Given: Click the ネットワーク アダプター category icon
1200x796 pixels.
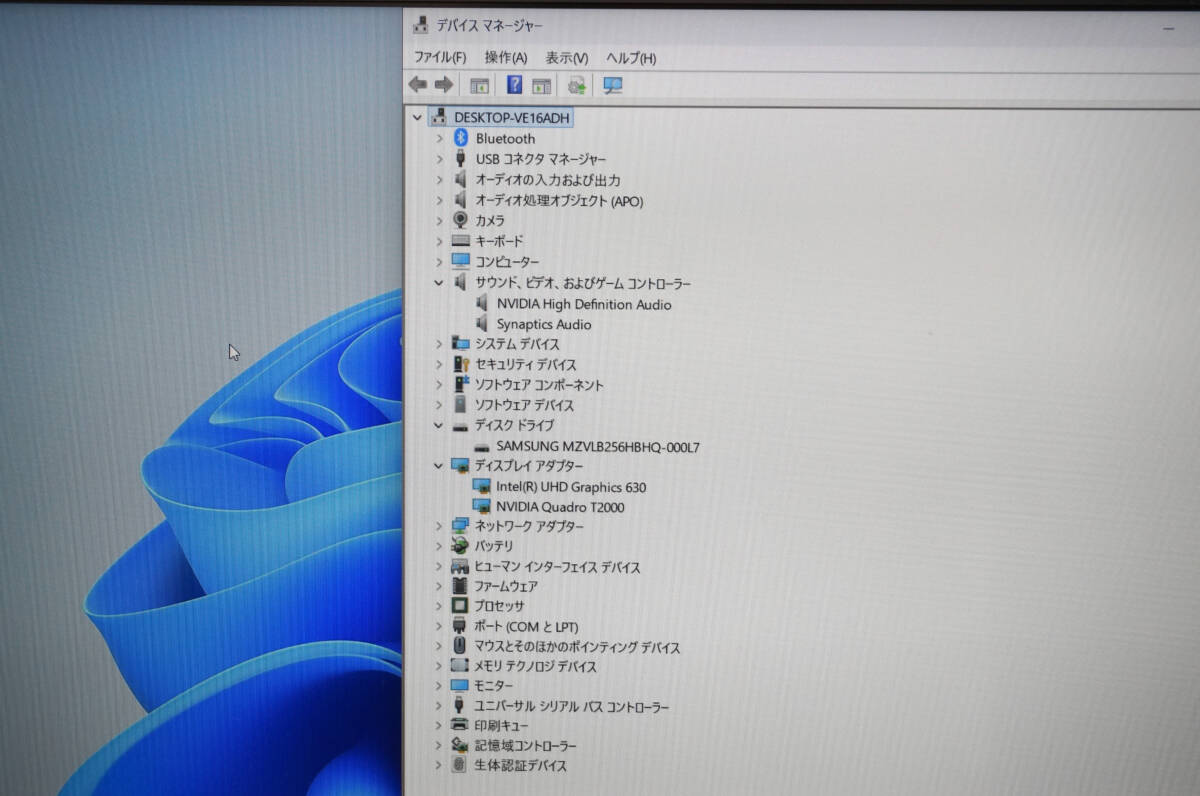Looking at the screenshot, I should (x=461, y=526).
